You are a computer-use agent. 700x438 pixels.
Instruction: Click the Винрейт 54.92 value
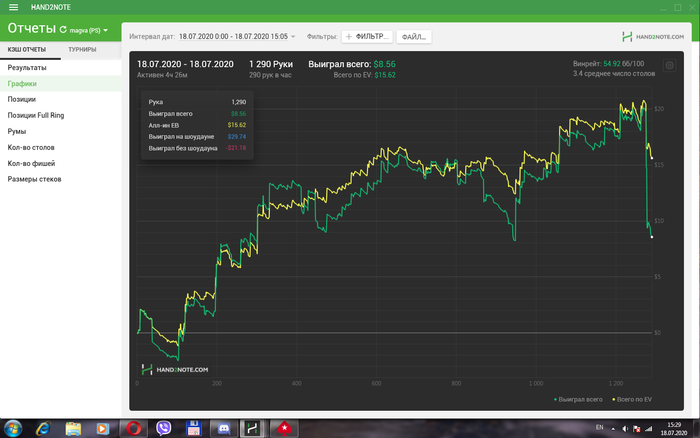click(612, 64)
